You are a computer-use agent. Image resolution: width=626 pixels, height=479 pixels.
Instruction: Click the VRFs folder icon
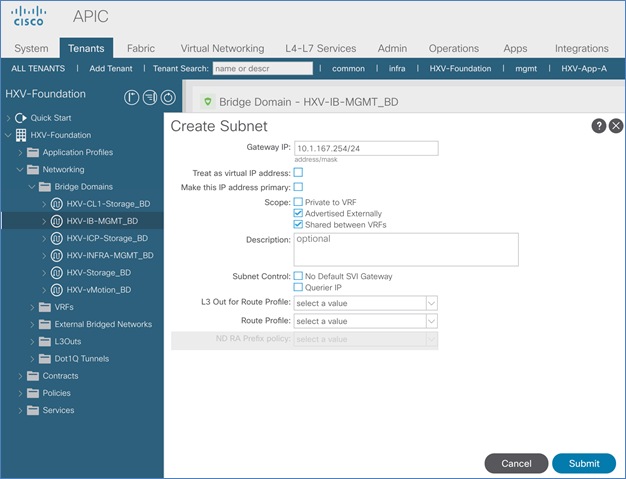45,307
